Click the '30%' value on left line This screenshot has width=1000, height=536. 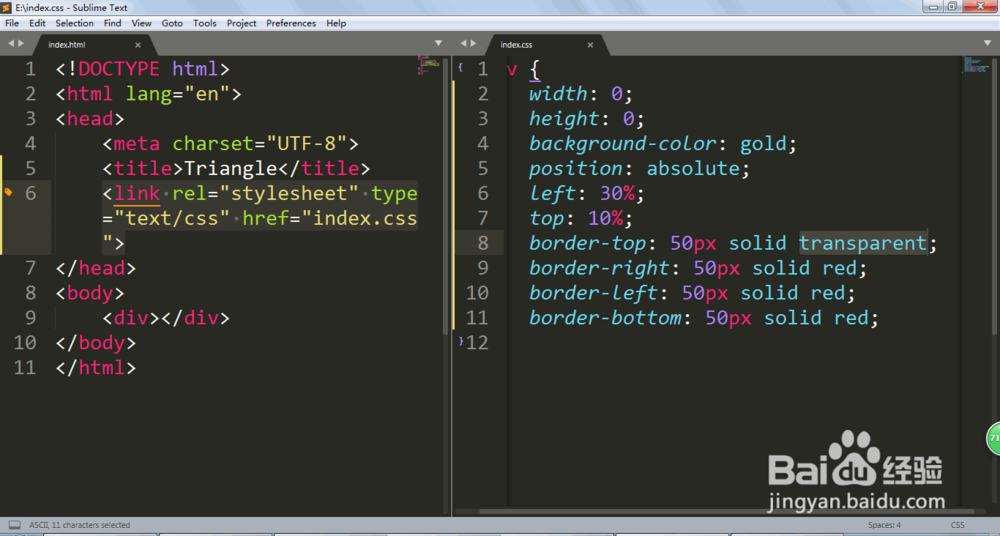tap(617, 193)
